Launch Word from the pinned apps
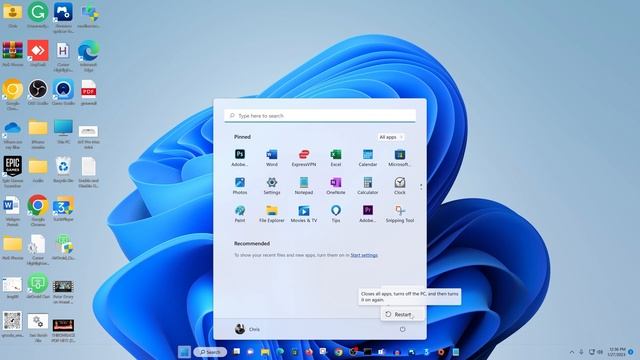The image size is (640, 360). tap(272, 158)
